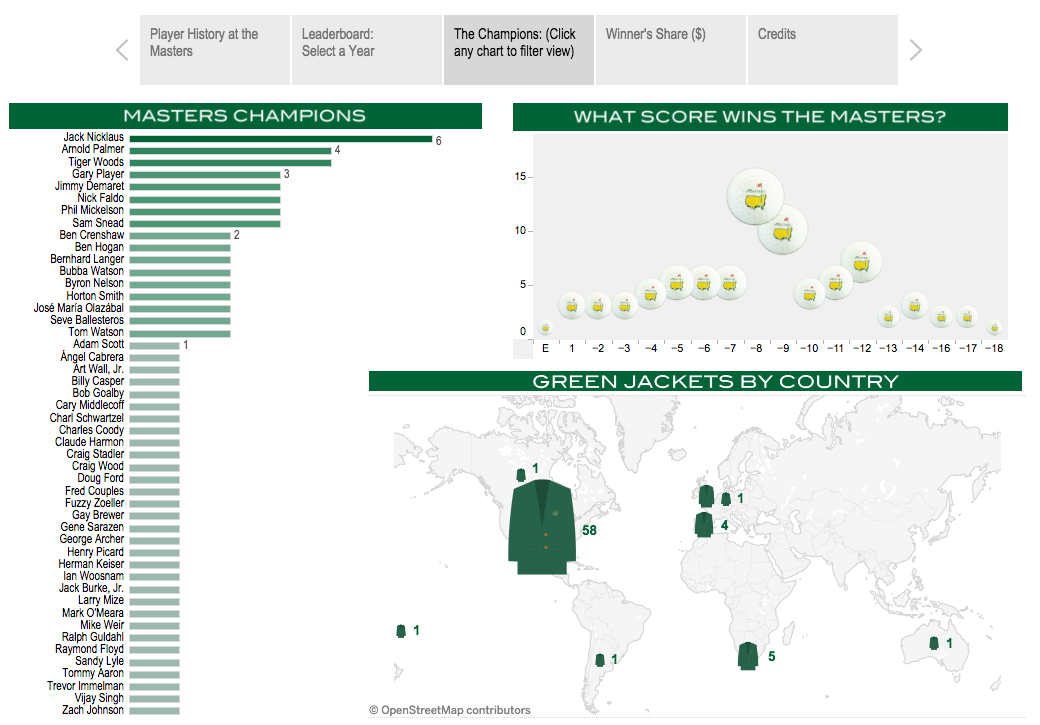Select the golf ball above score −4
The image size is (1040, 725).
(651, 295)
